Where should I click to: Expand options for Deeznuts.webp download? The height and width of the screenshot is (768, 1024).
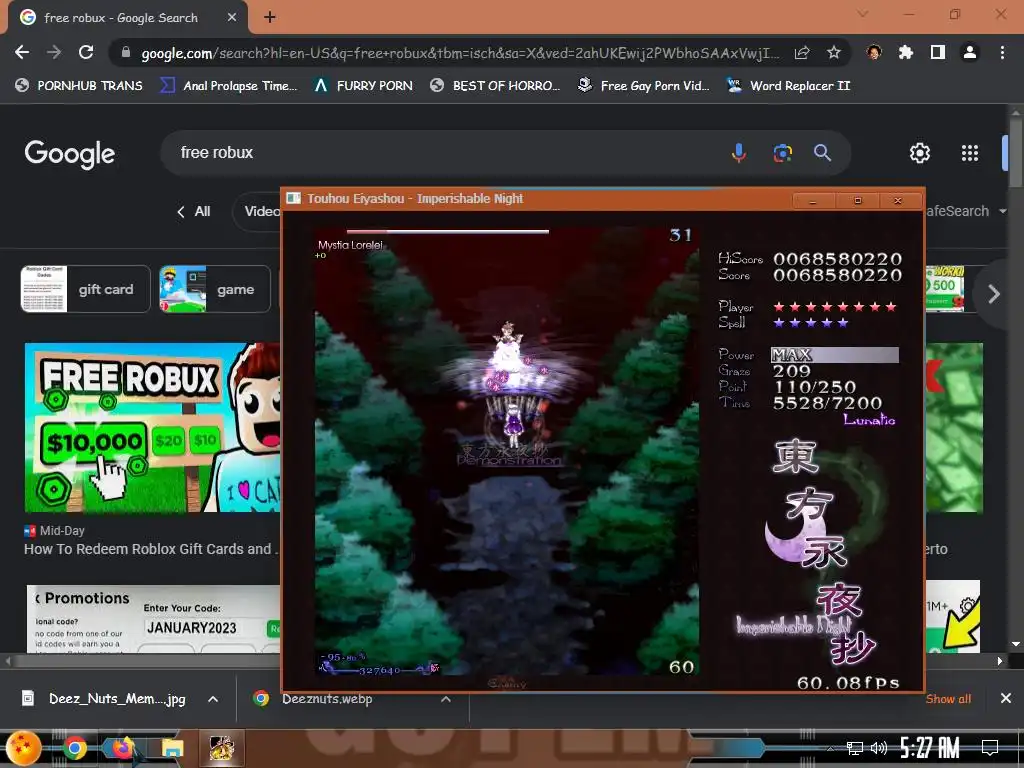[445, 699]
